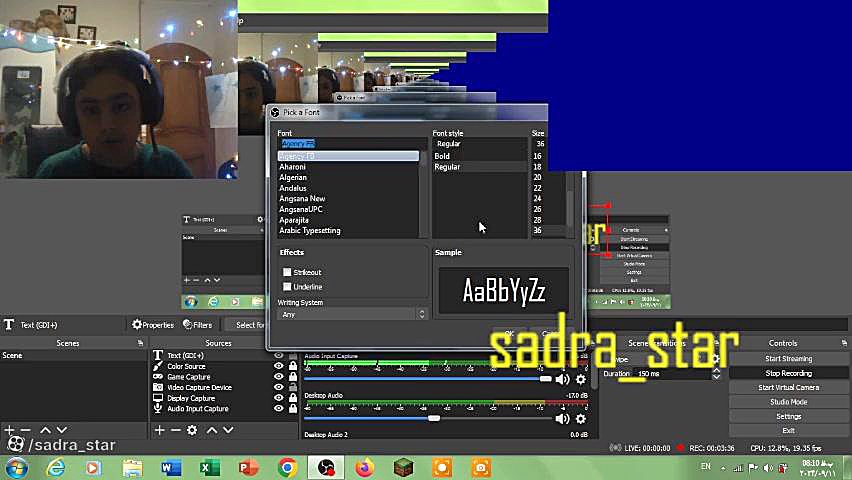Open Chrome from the taskbar

tap(287, 468)
